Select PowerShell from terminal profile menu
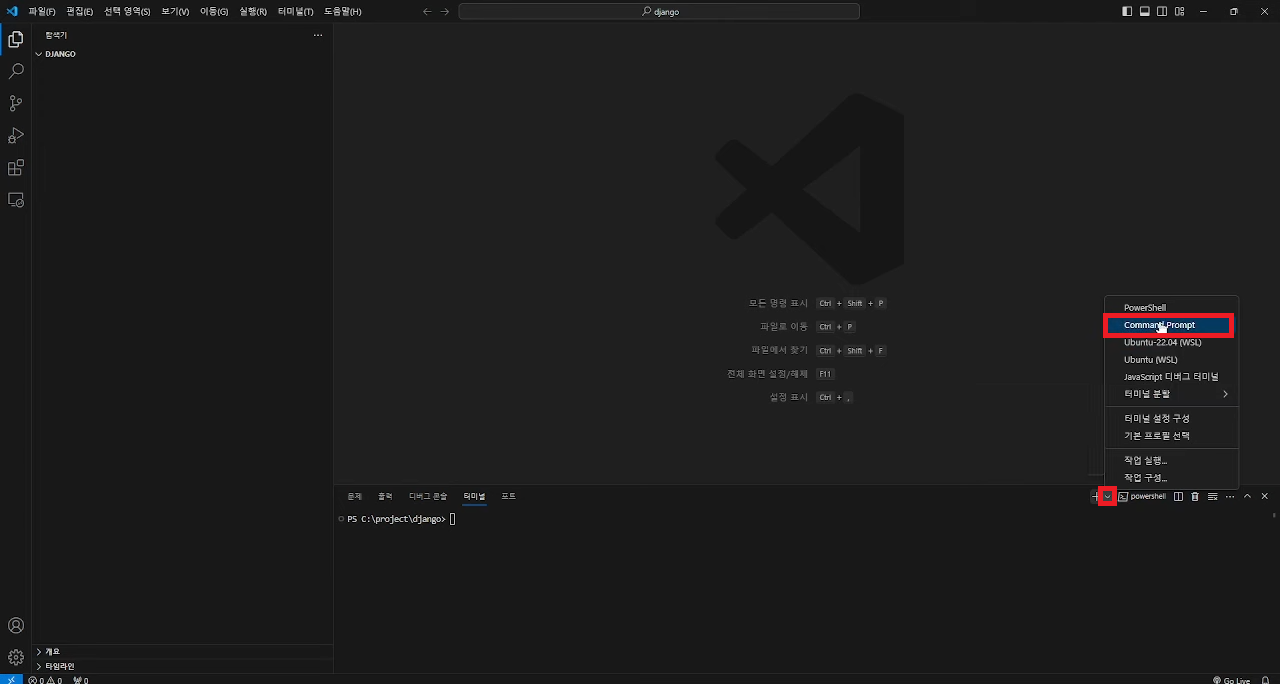 (1171, 308)
